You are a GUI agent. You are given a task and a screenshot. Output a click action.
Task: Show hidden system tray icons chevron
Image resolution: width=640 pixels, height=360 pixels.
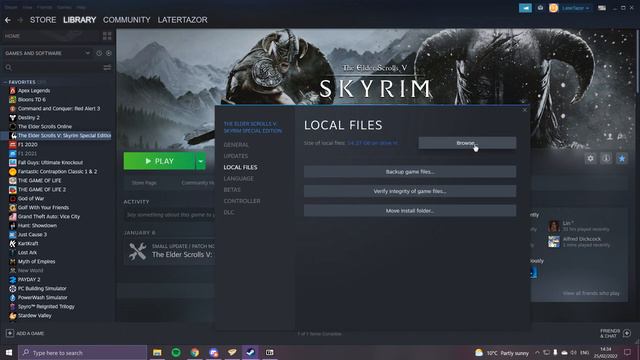click(537, 353)
